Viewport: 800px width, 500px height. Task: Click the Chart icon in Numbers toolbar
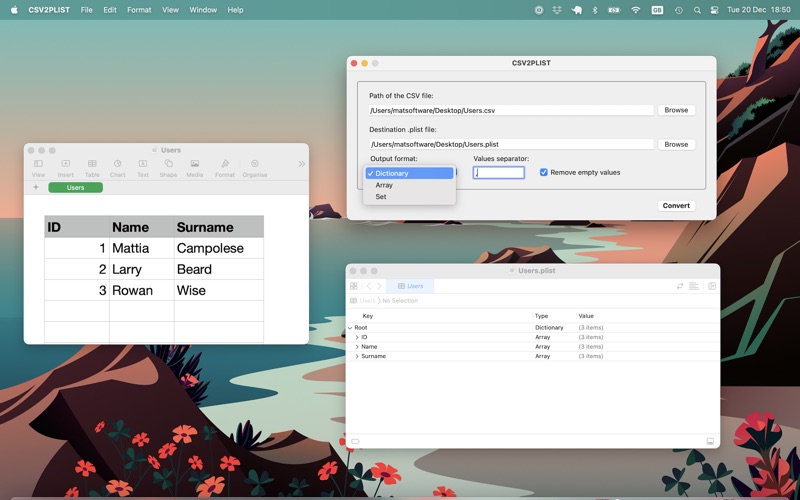click(x=117, y=164)
